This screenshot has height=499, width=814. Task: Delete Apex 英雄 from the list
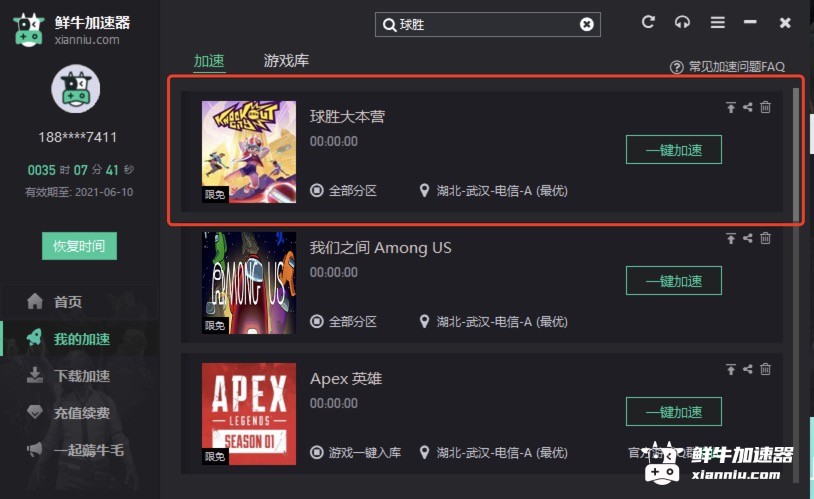(x=765, y=369)
